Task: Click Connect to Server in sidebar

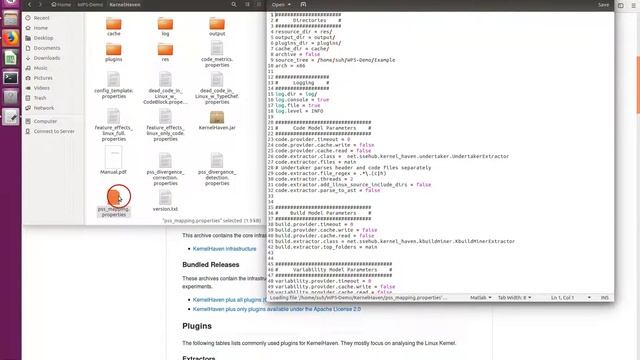Action: click(54, 131)
